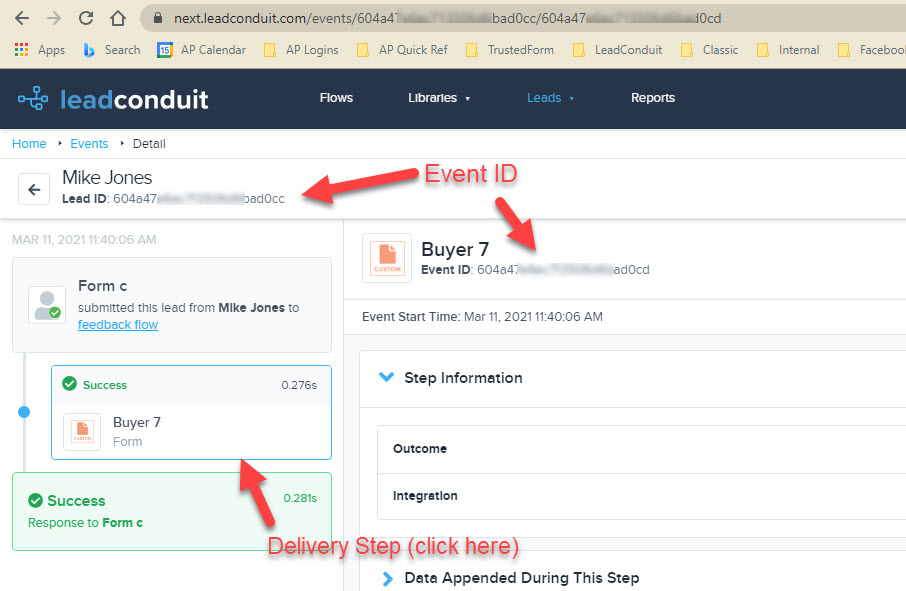Open the LeadConduit bookmark folder
Viewport: 906px width, 591px height.
(x=617, y=50)
